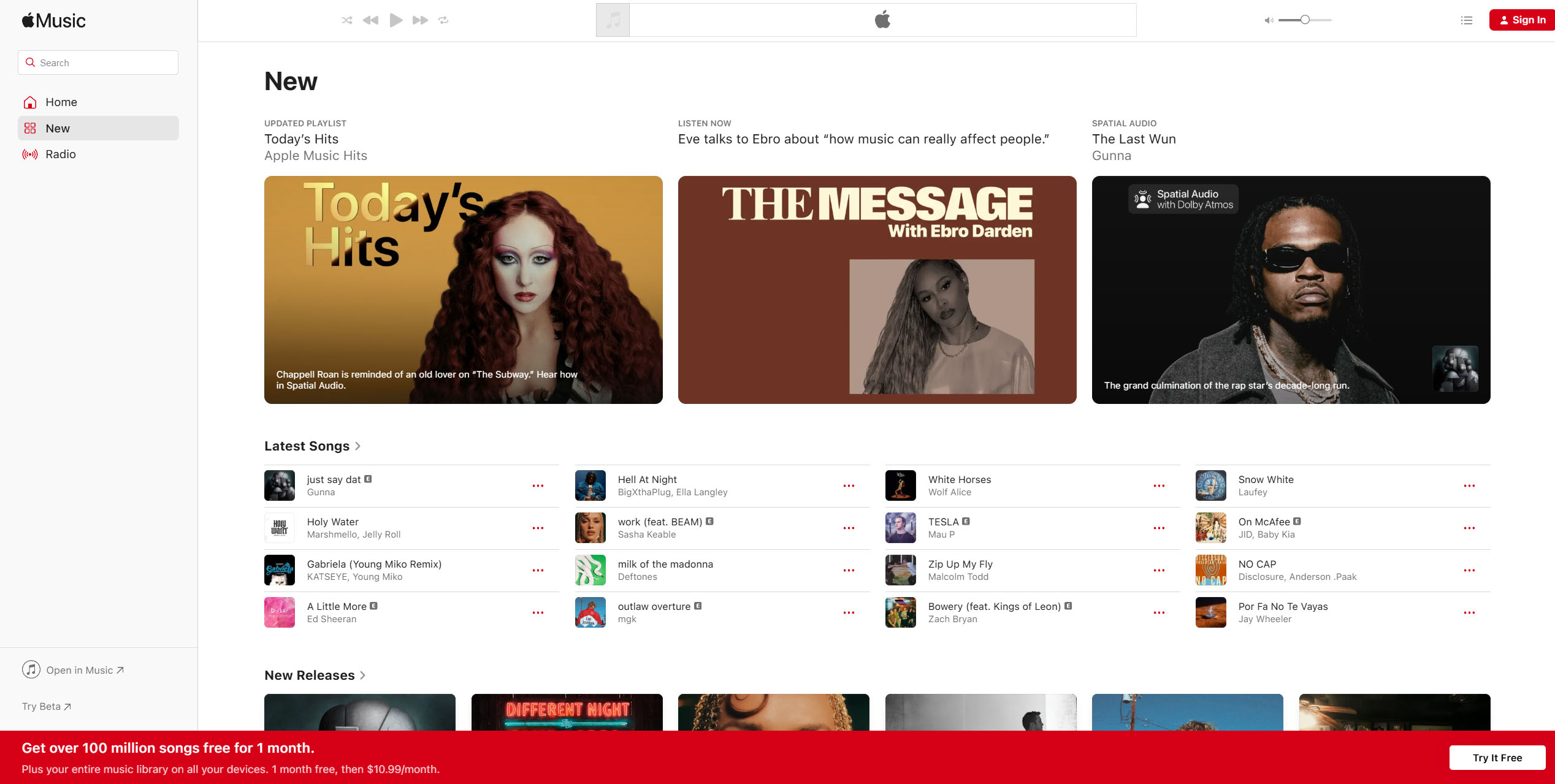Open the Today's Hits playlist artwork
Viewport: 1555px width, 784px height.
464,290
